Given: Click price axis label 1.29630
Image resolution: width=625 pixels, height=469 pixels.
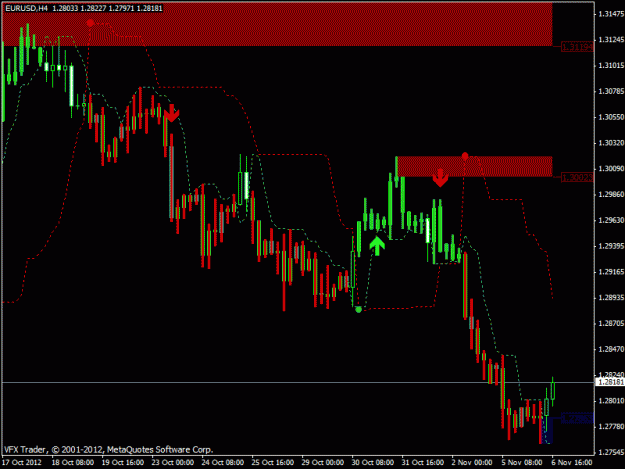Looking at the screenshot, I should click(x=611, y=220).
